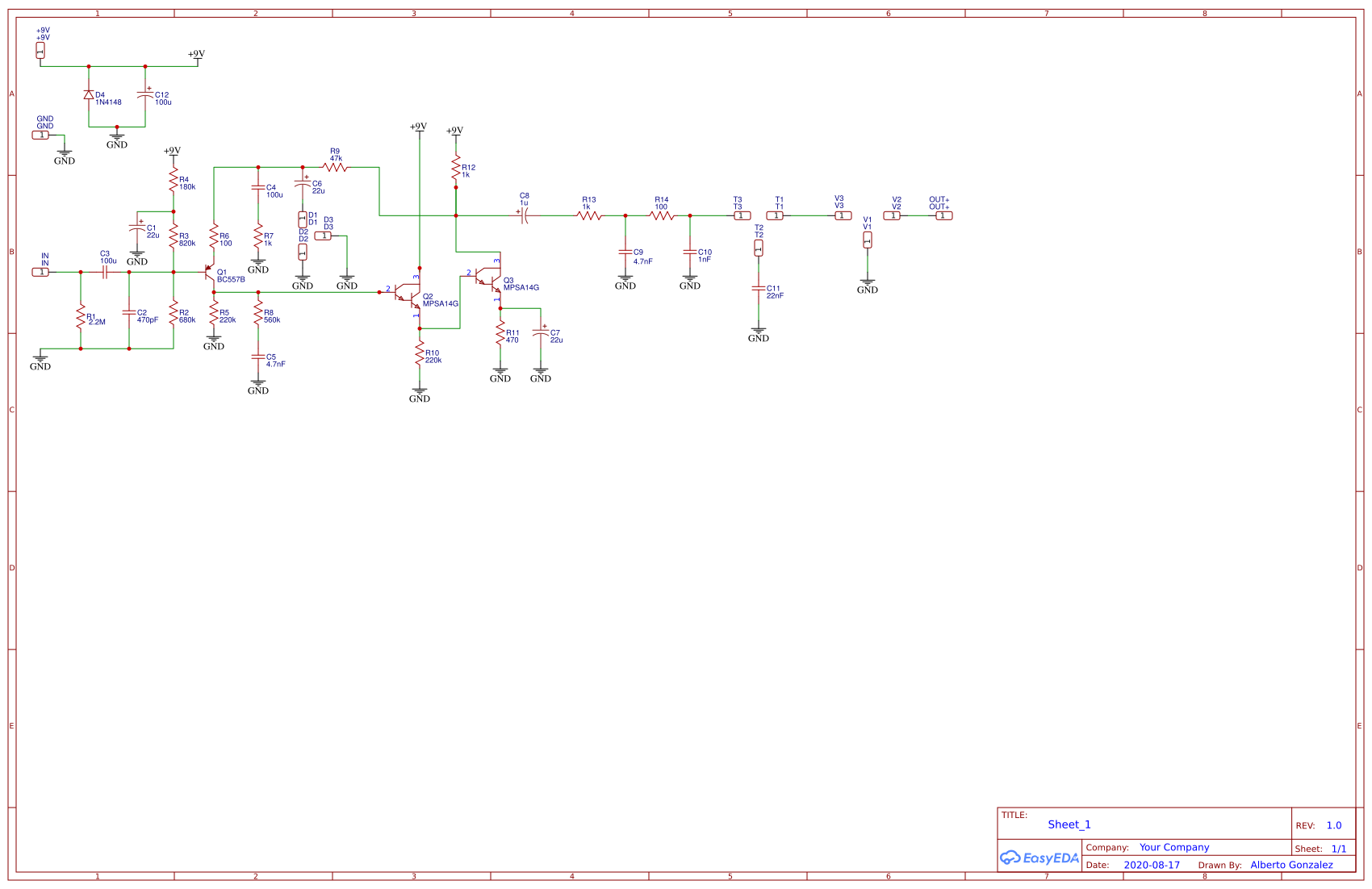
Task: Select the T2 connector pin
Action: [759, 248]
